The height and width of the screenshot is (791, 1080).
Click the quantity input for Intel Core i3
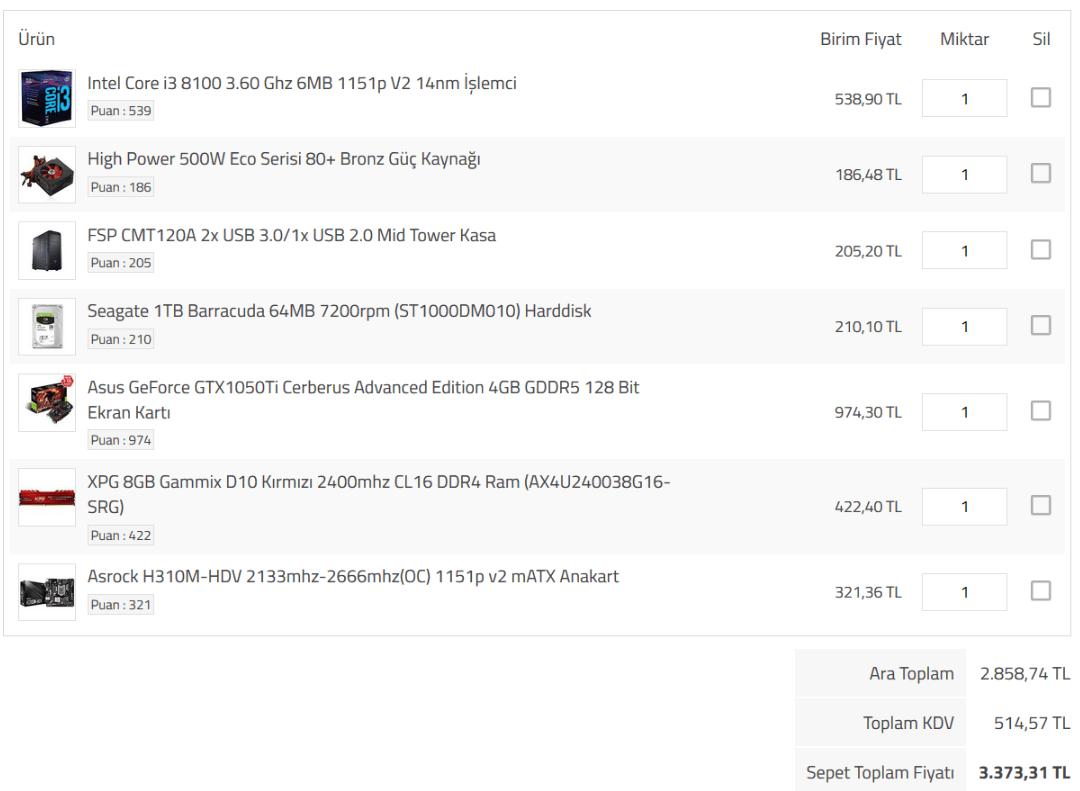tap(964, 98)
